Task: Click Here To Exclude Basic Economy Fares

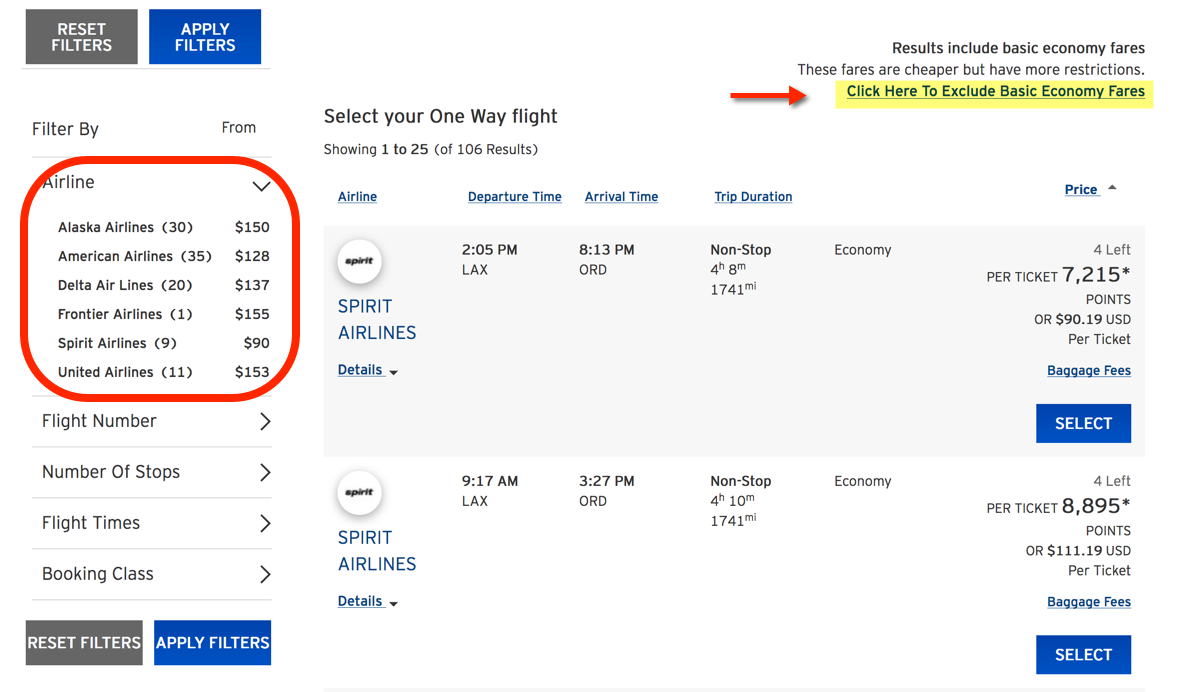Action: pos(995,92)
